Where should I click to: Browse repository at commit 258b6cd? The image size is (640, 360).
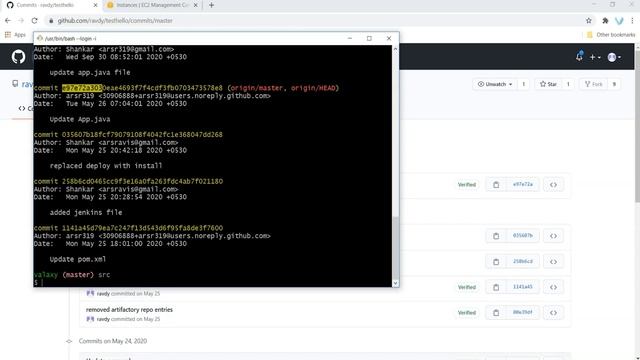point(553,262)
